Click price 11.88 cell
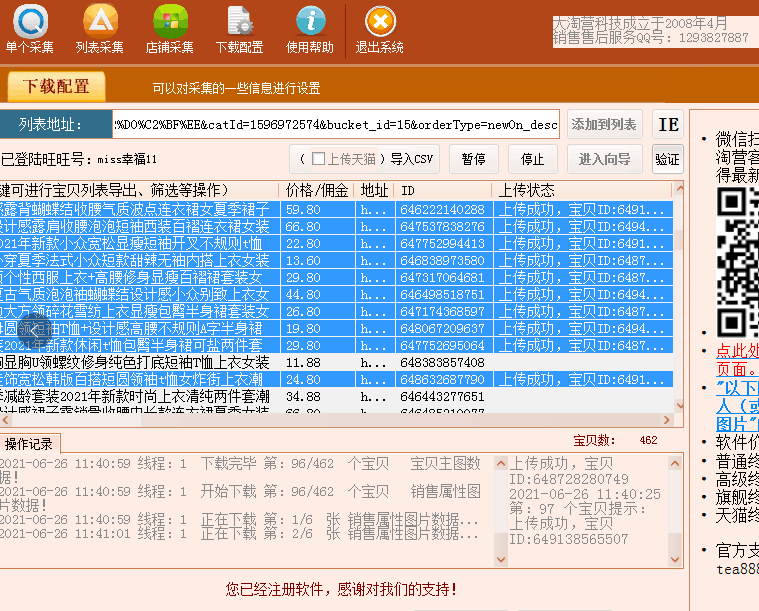The height and width of the screenshot is (611, 759). (303, 362)
